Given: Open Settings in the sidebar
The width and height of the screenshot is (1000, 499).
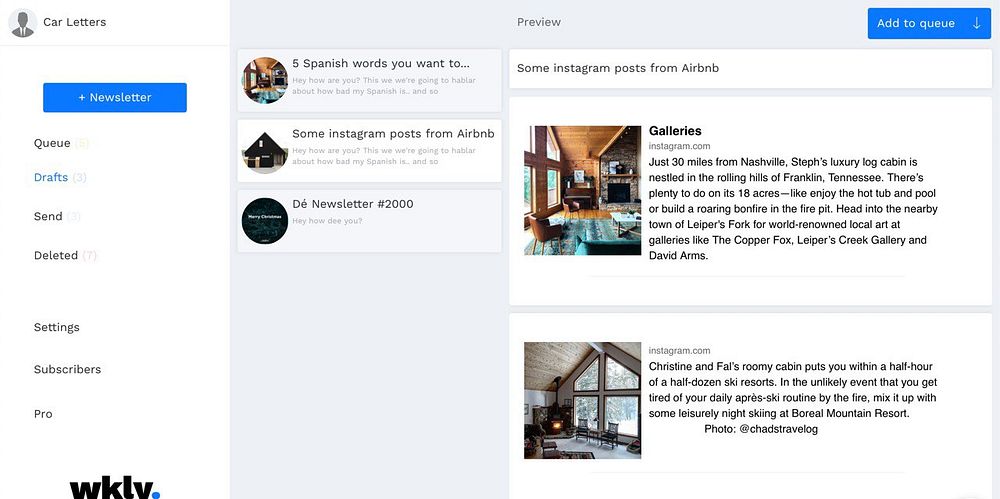Looking at the screenshot, I should 57,327.
